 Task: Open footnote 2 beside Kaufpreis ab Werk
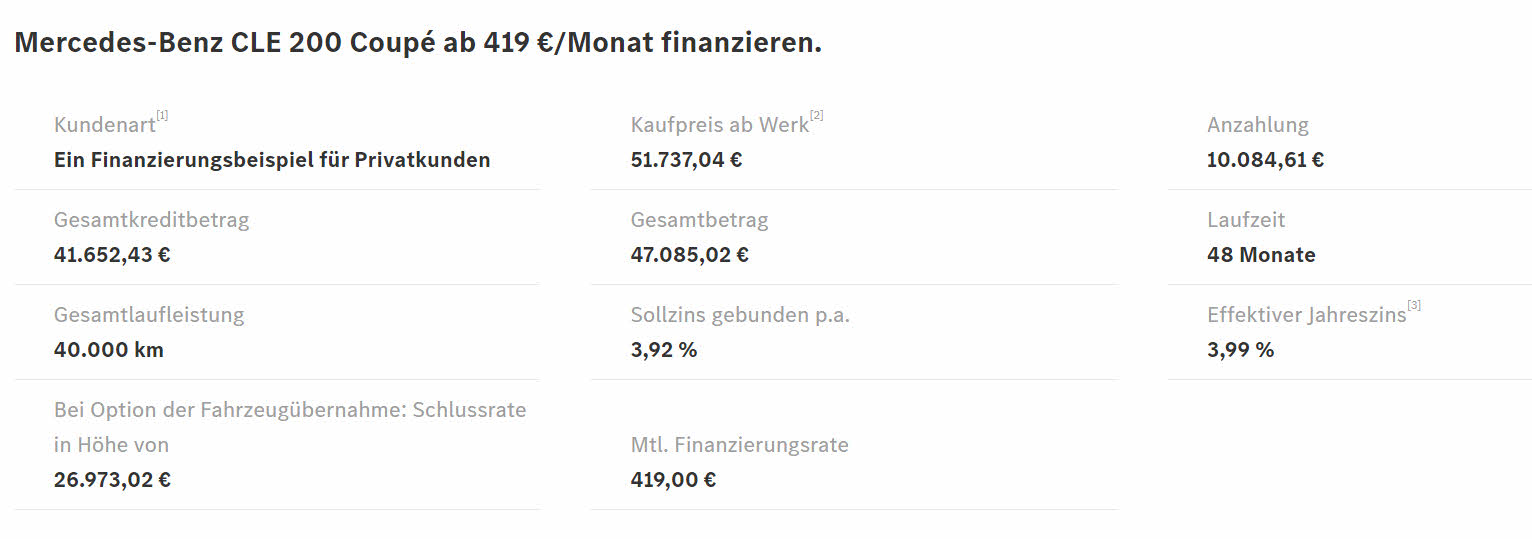[x=816, y=116]
